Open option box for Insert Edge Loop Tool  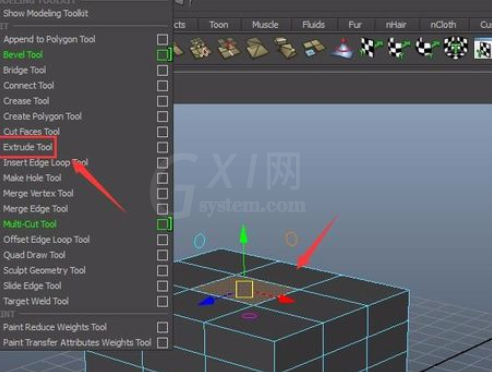(x=162, y=163)
